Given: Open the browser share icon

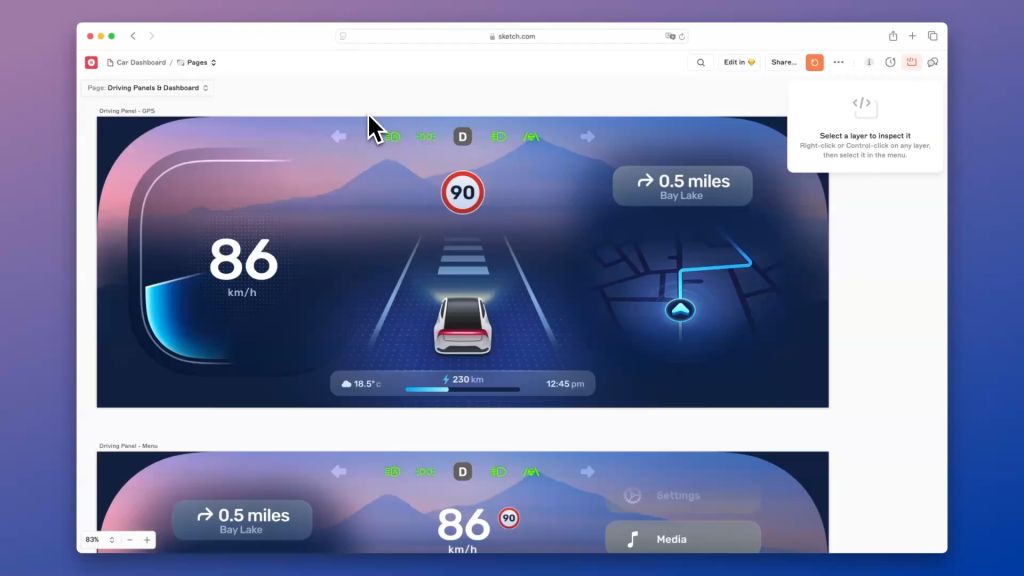Looking at the screenshot, I should coord(893,36).
